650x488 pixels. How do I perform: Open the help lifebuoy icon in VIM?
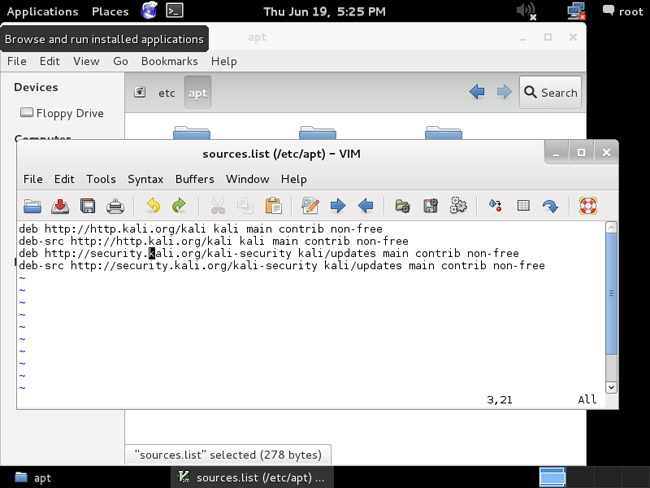coord(588,206)
